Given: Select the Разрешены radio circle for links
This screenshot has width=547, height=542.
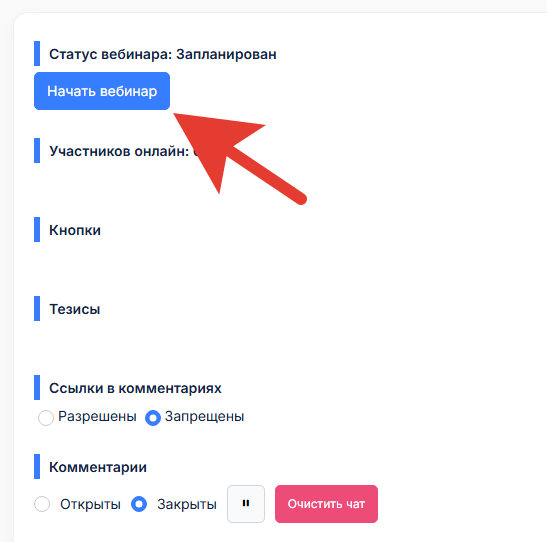Looking at the screenshot, I should click(46, 417).
